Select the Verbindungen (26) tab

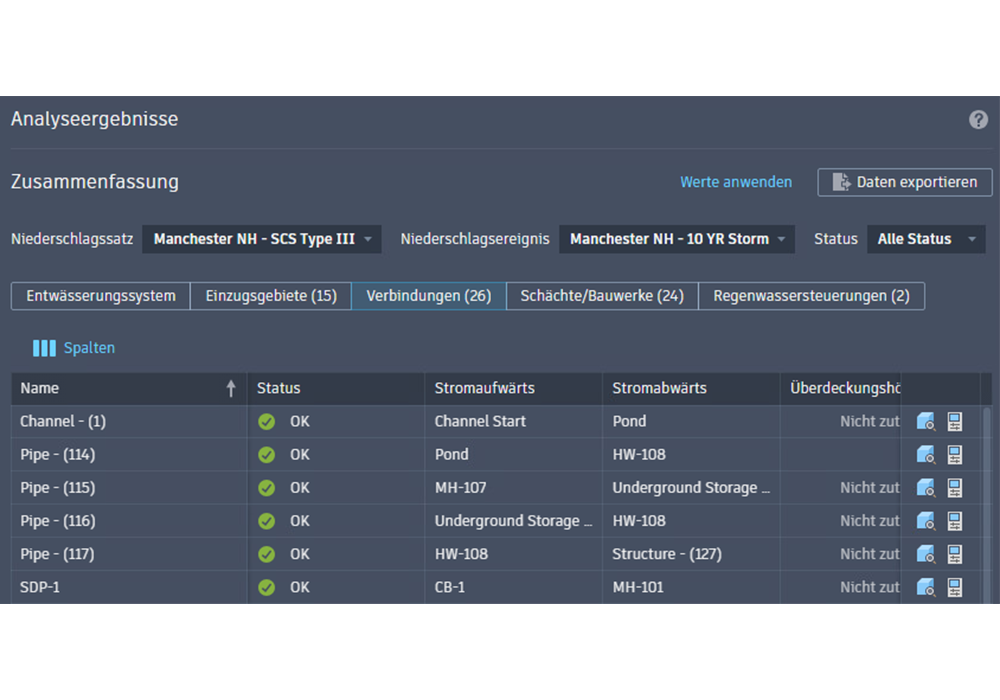click(429, 296)
